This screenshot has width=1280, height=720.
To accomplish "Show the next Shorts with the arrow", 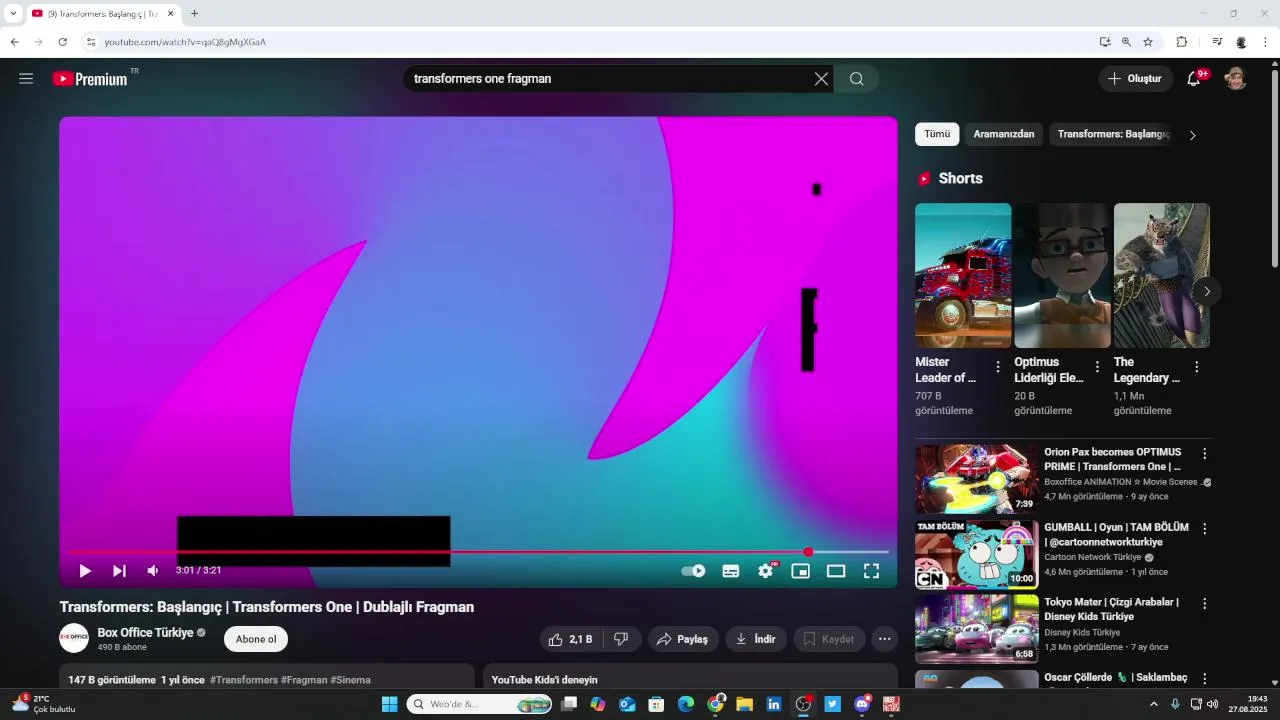I will pyautogui.click(x=1207, y=292).
